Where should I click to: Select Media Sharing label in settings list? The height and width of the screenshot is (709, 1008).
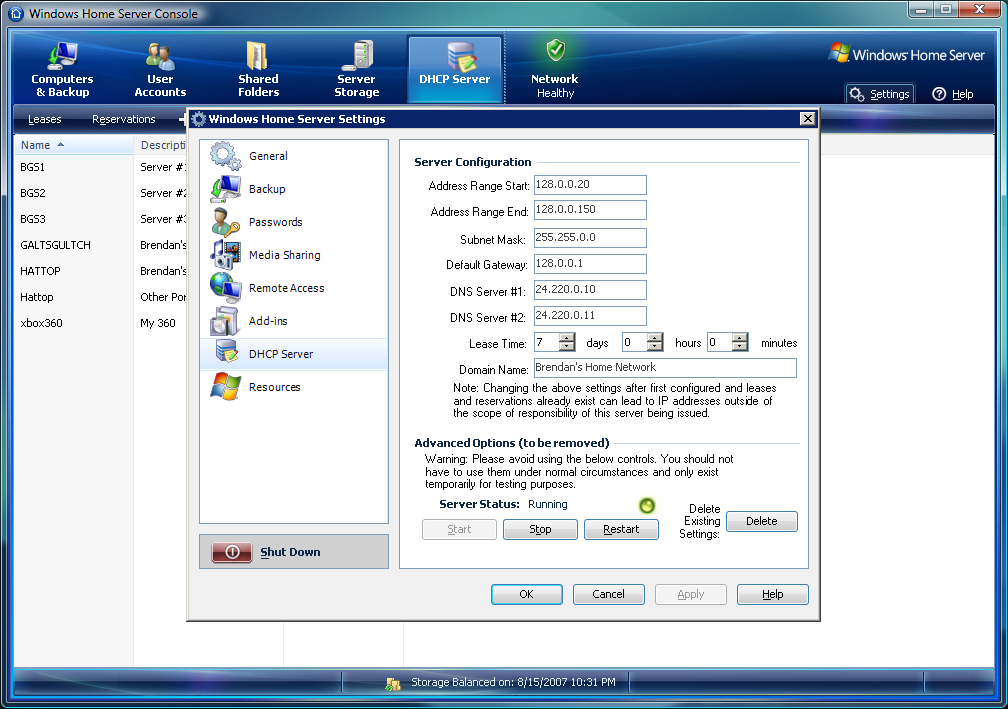click(x=285, y=255)
